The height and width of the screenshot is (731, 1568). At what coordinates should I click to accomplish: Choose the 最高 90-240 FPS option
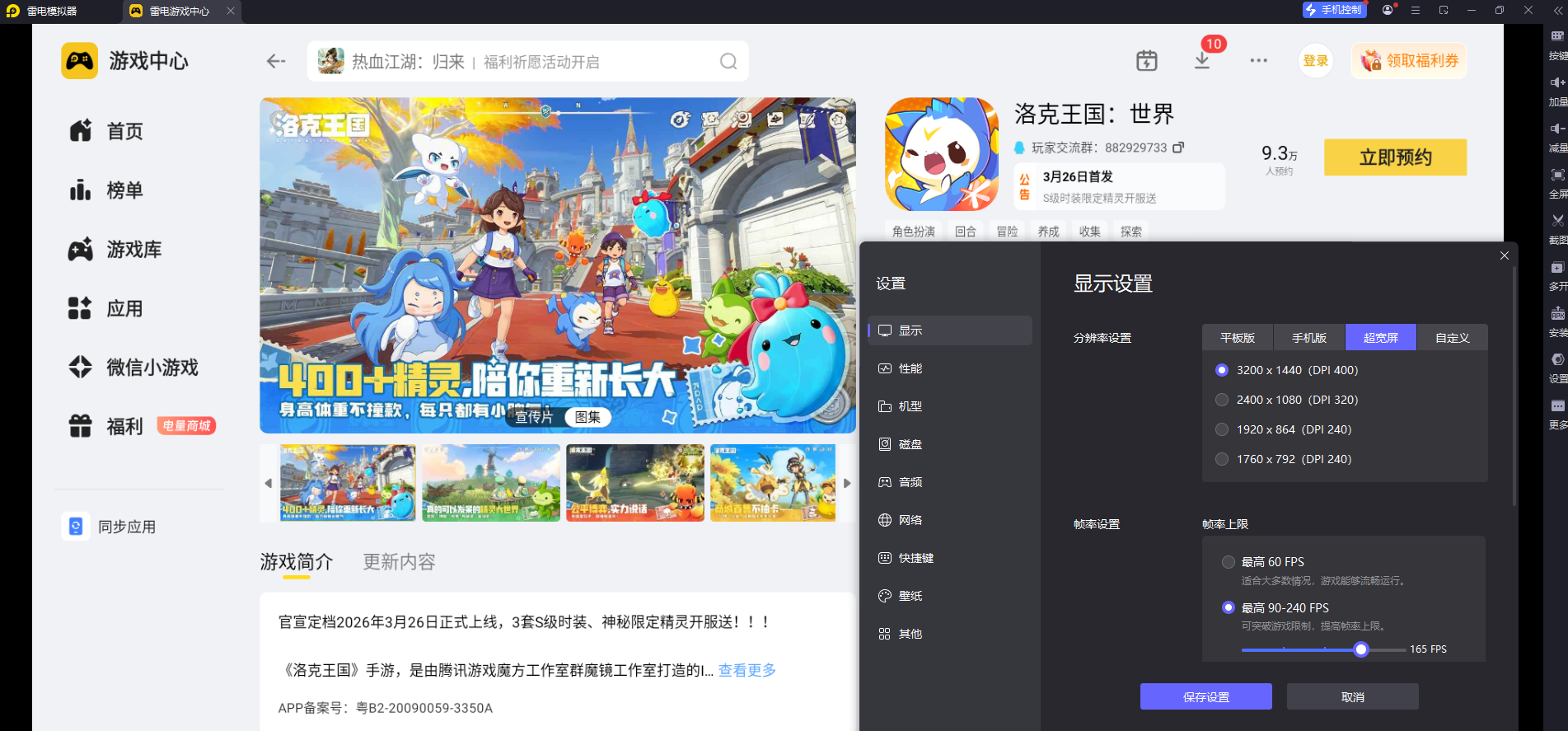coord(1229,607)
